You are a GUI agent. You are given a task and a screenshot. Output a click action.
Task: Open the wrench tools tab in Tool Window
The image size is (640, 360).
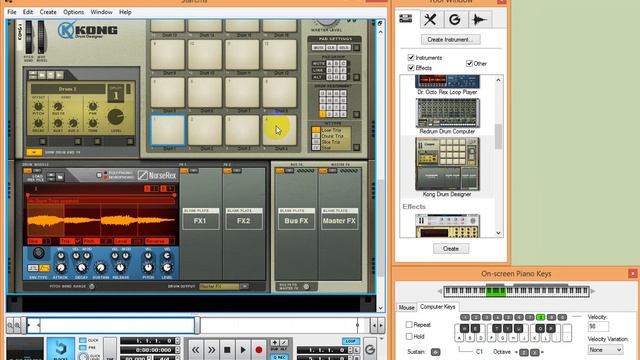430,19
